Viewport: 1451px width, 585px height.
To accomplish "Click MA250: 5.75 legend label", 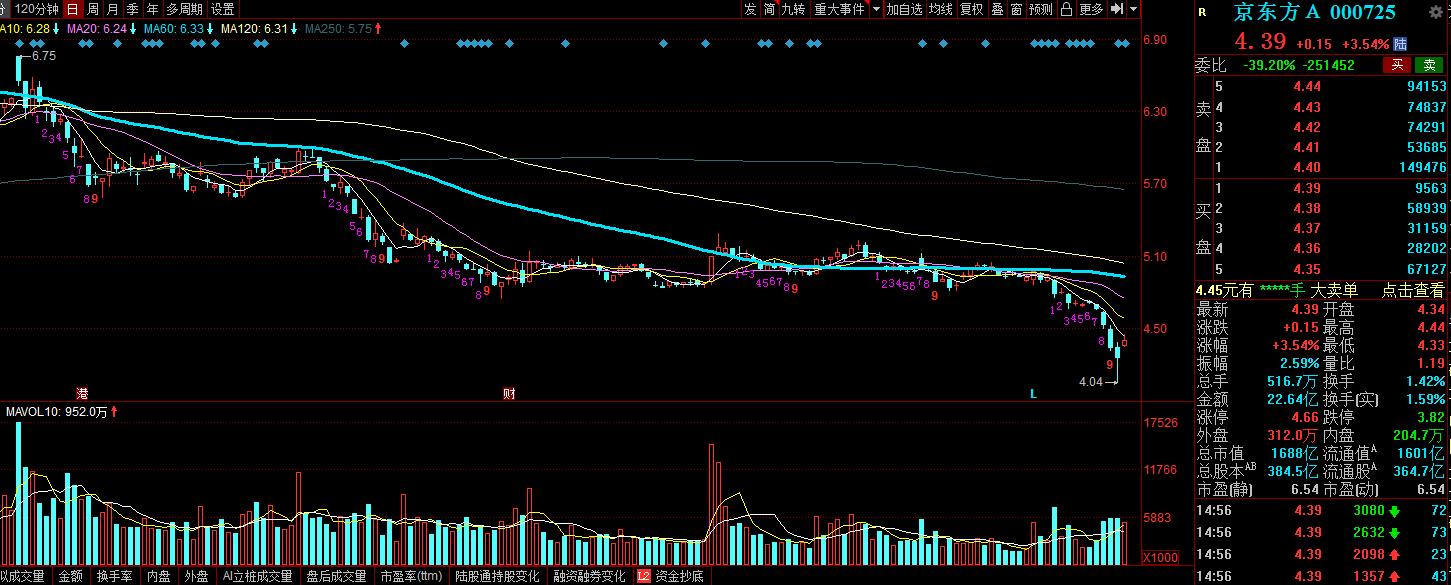I will click(x=339, y=29).
